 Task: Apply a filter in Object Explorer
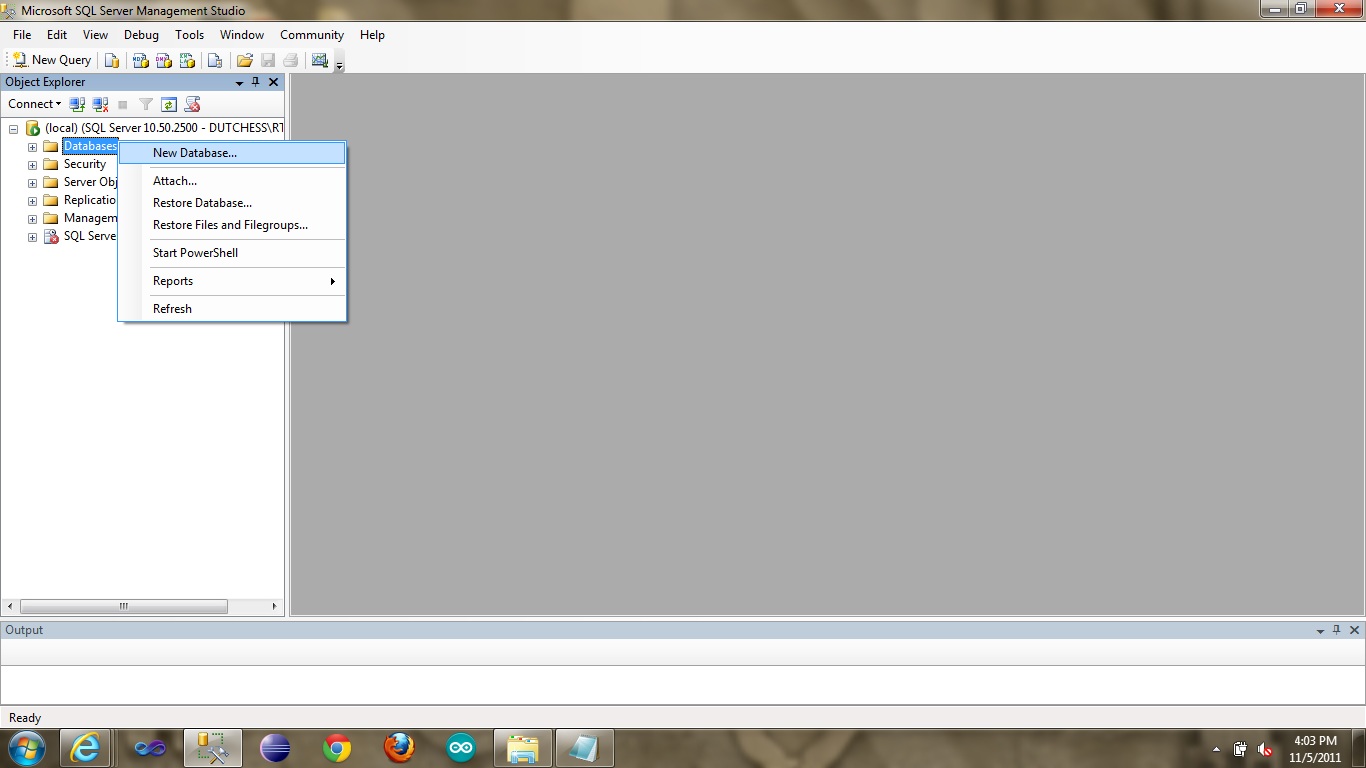pyautogui.click(x=145, y=104)
